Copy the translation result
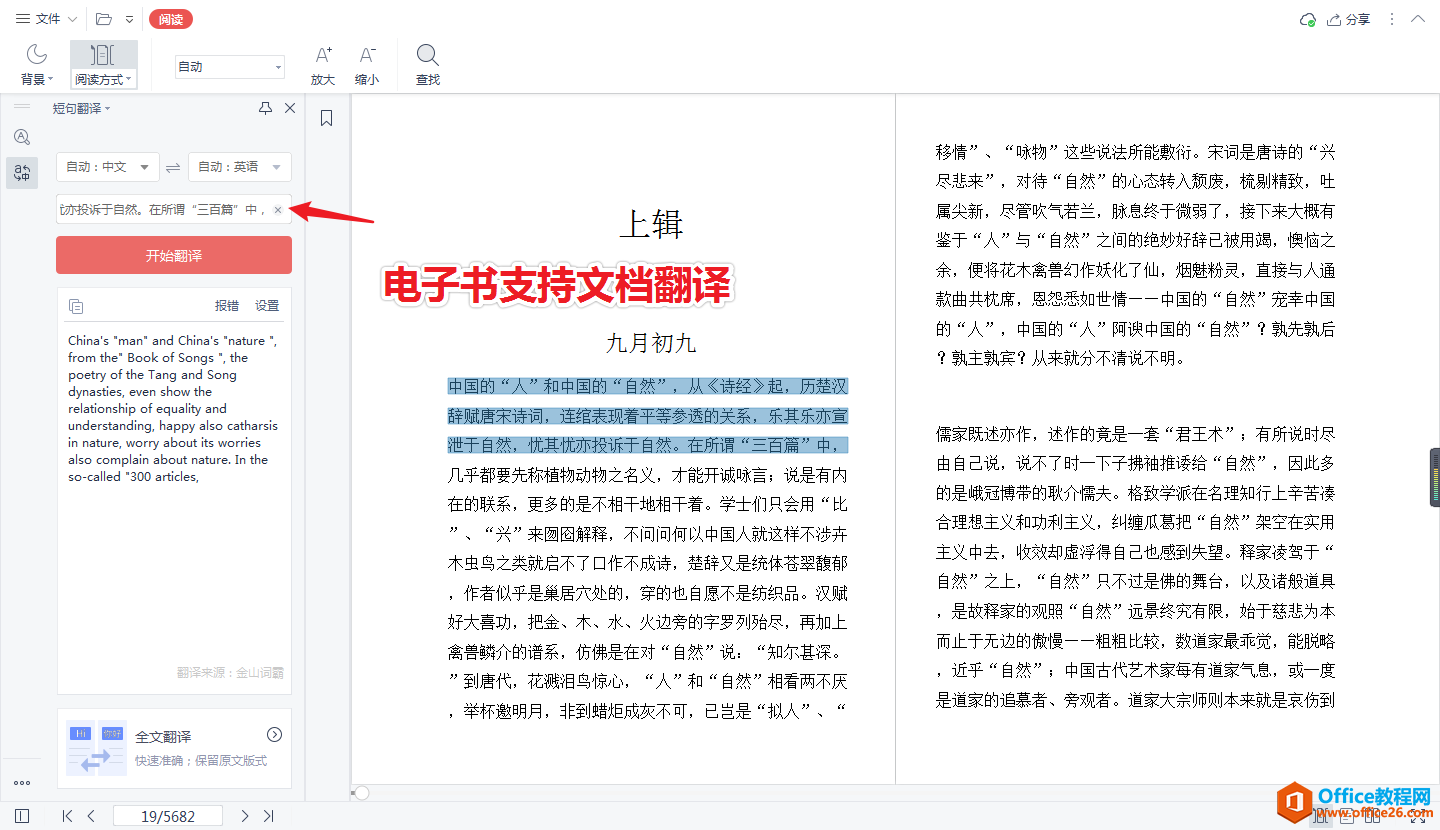 pos(76,306)
